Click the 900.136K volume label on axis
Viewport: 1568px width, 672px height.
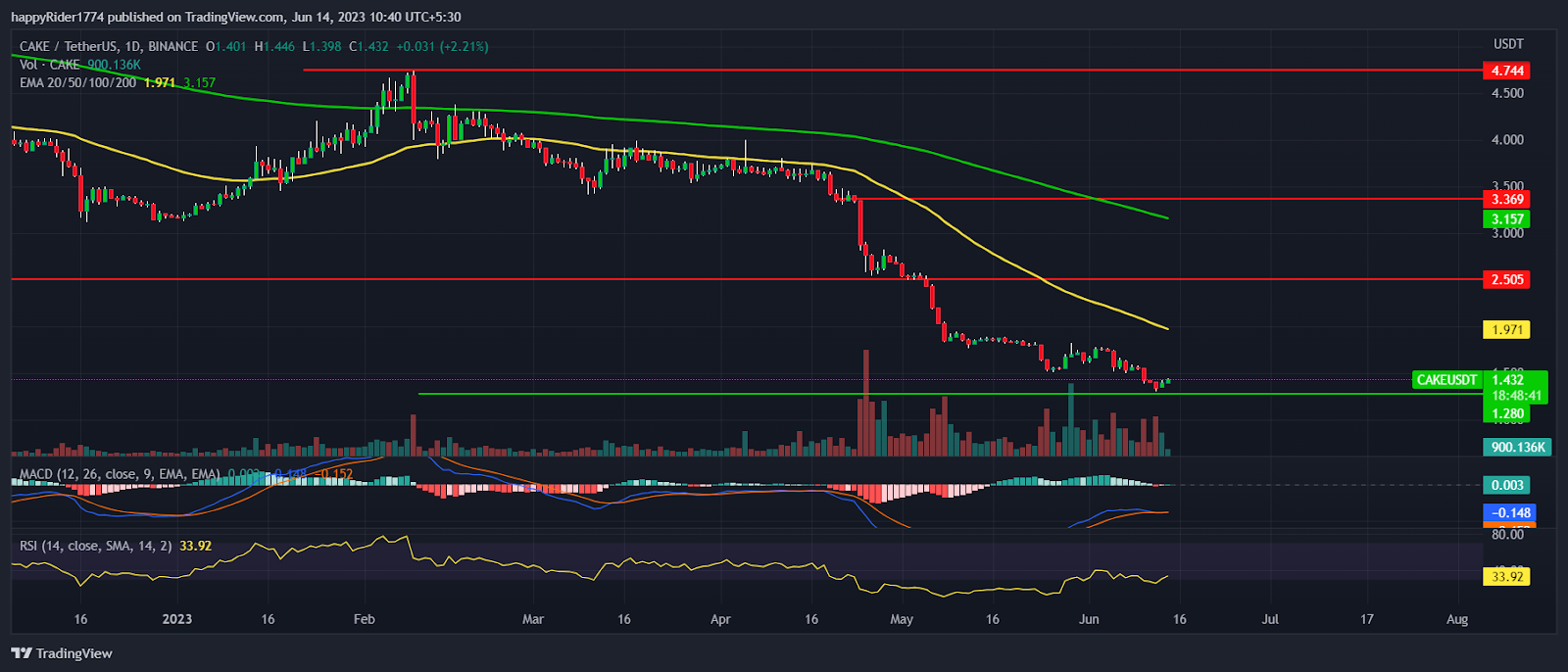1517,448
